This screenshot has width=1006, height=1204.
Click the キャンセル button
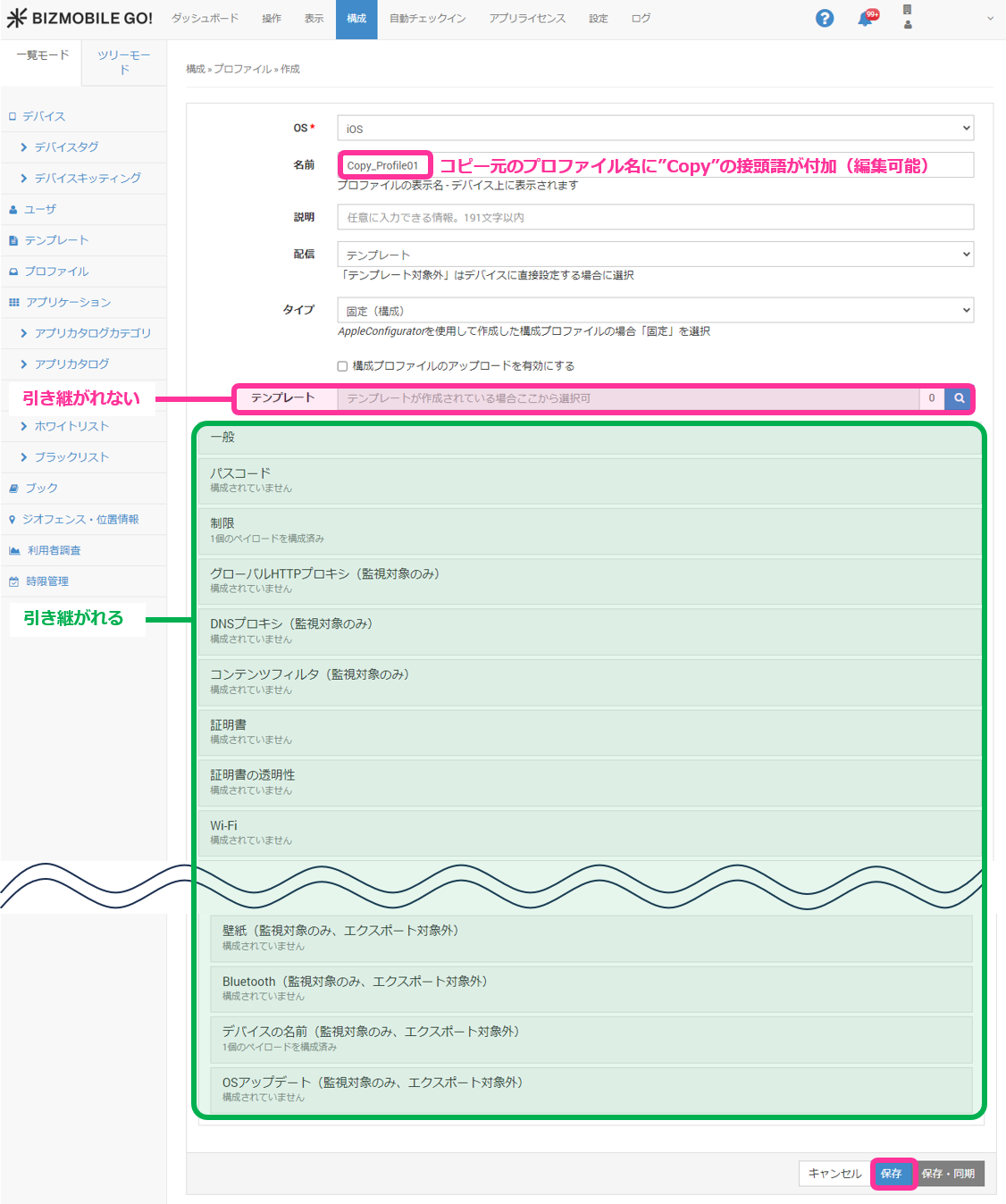coord(834,1174)
